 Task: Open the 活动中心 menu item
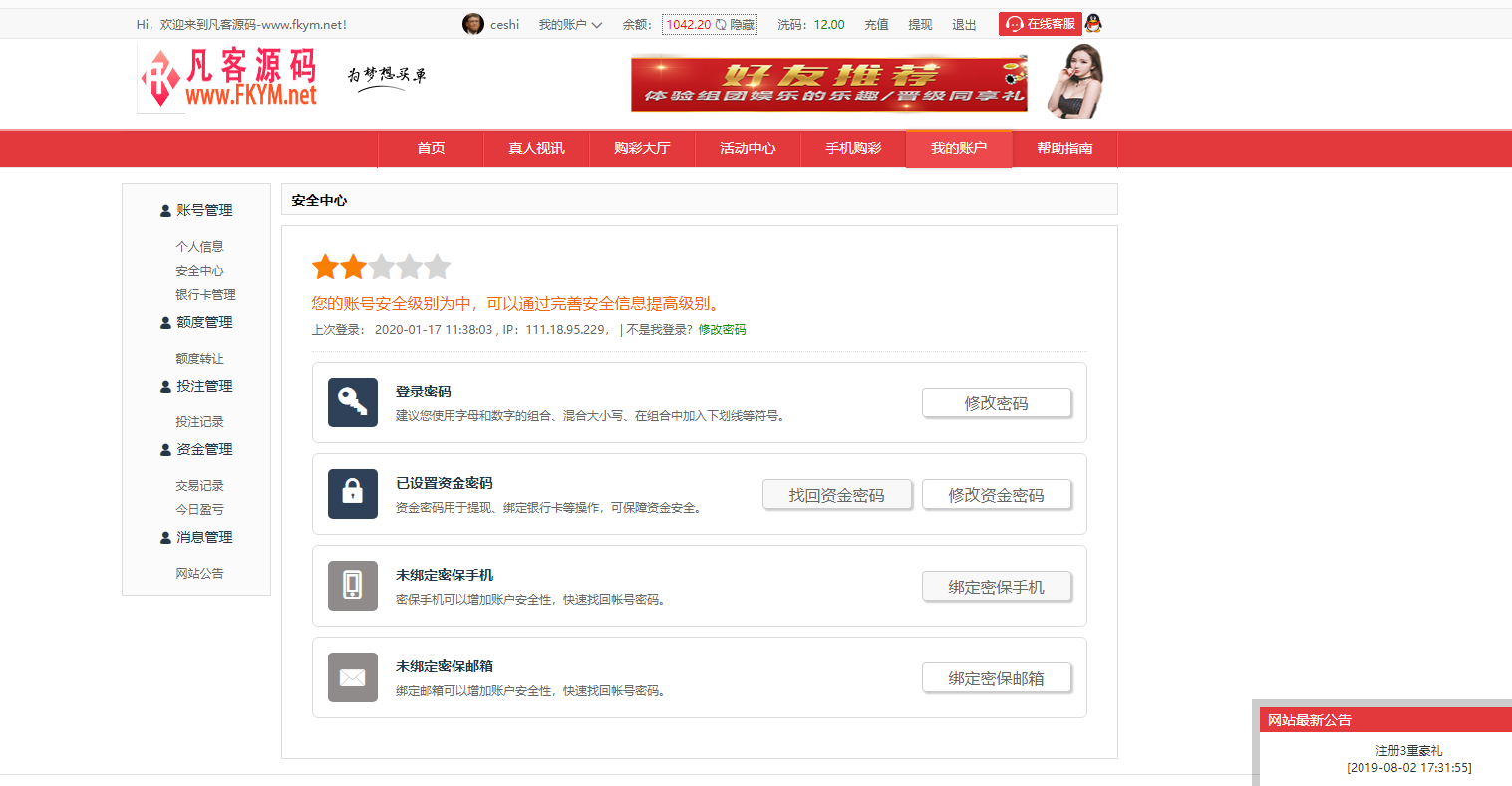748,148
